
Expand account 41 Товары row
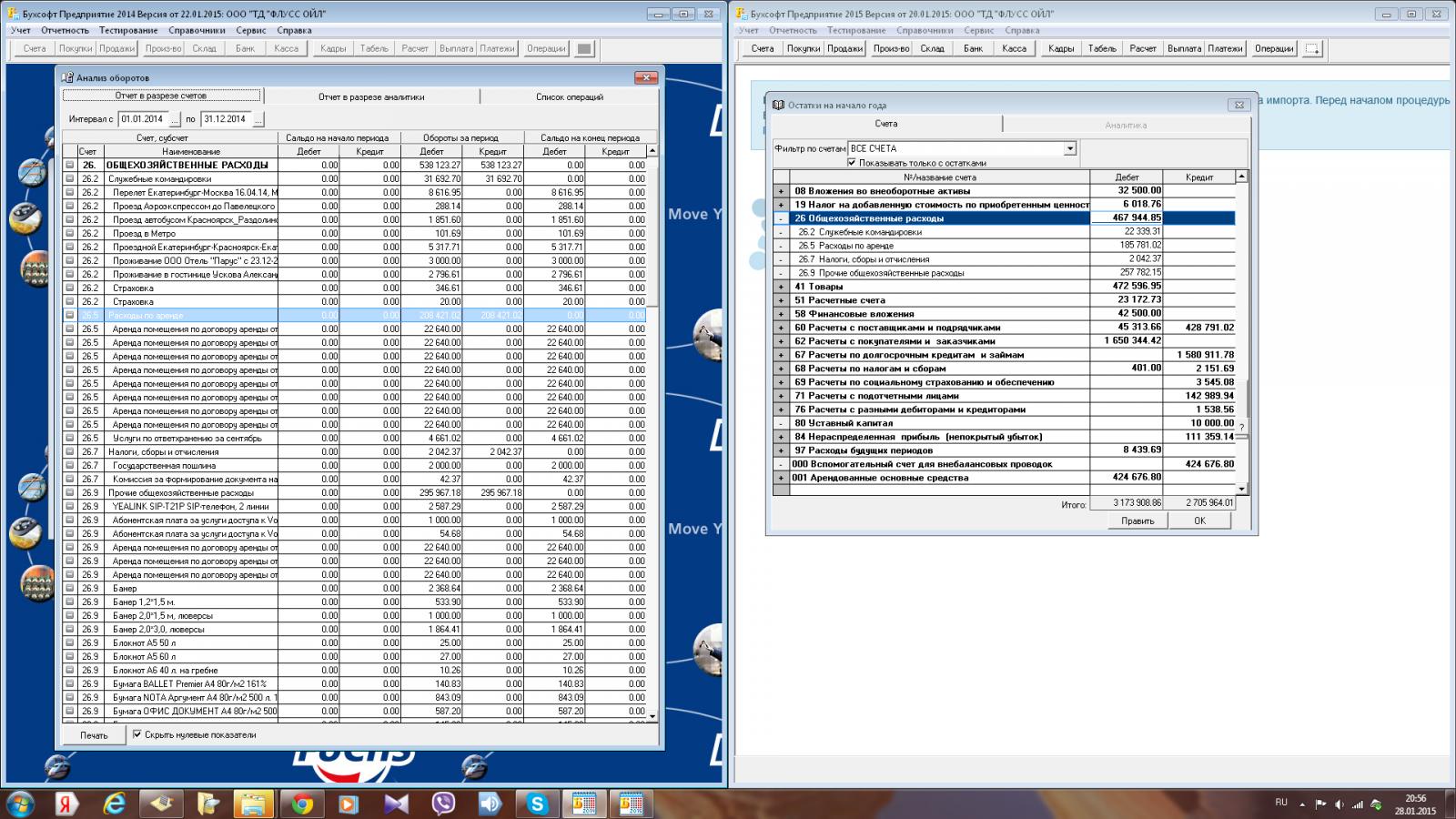click(x=781, y=287)
